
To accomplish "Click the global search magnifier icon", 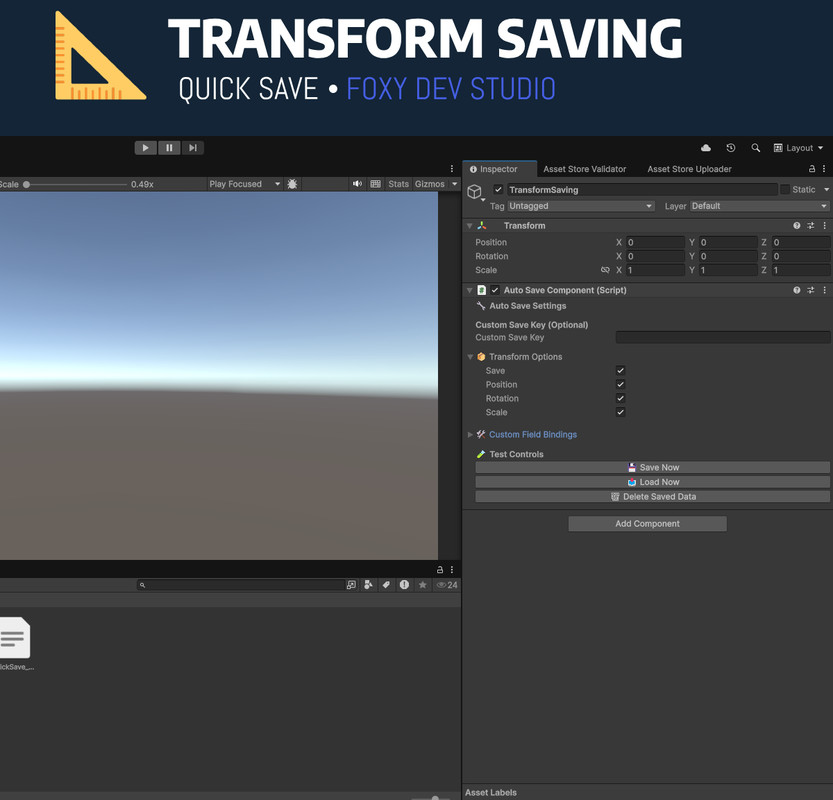I will (756, 148).
